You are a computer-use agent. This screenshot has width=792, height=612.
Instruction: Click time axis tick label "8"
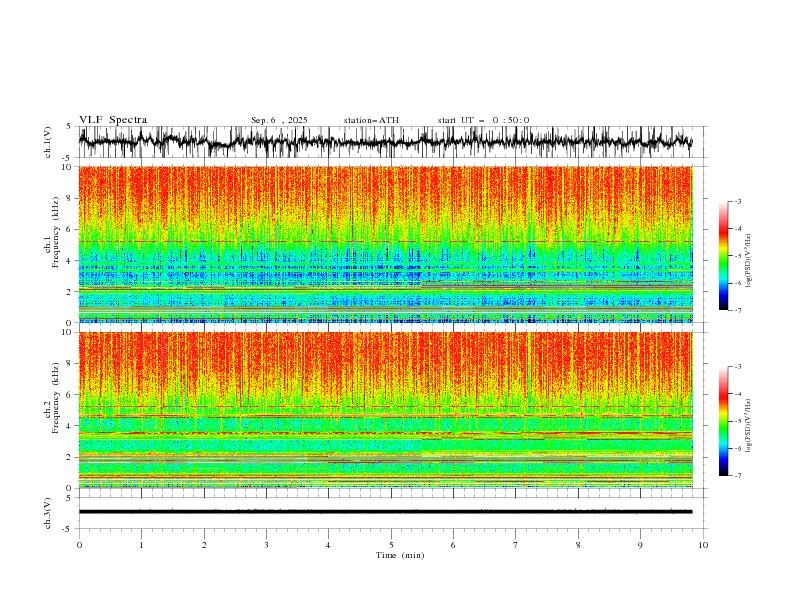(578, 545)
